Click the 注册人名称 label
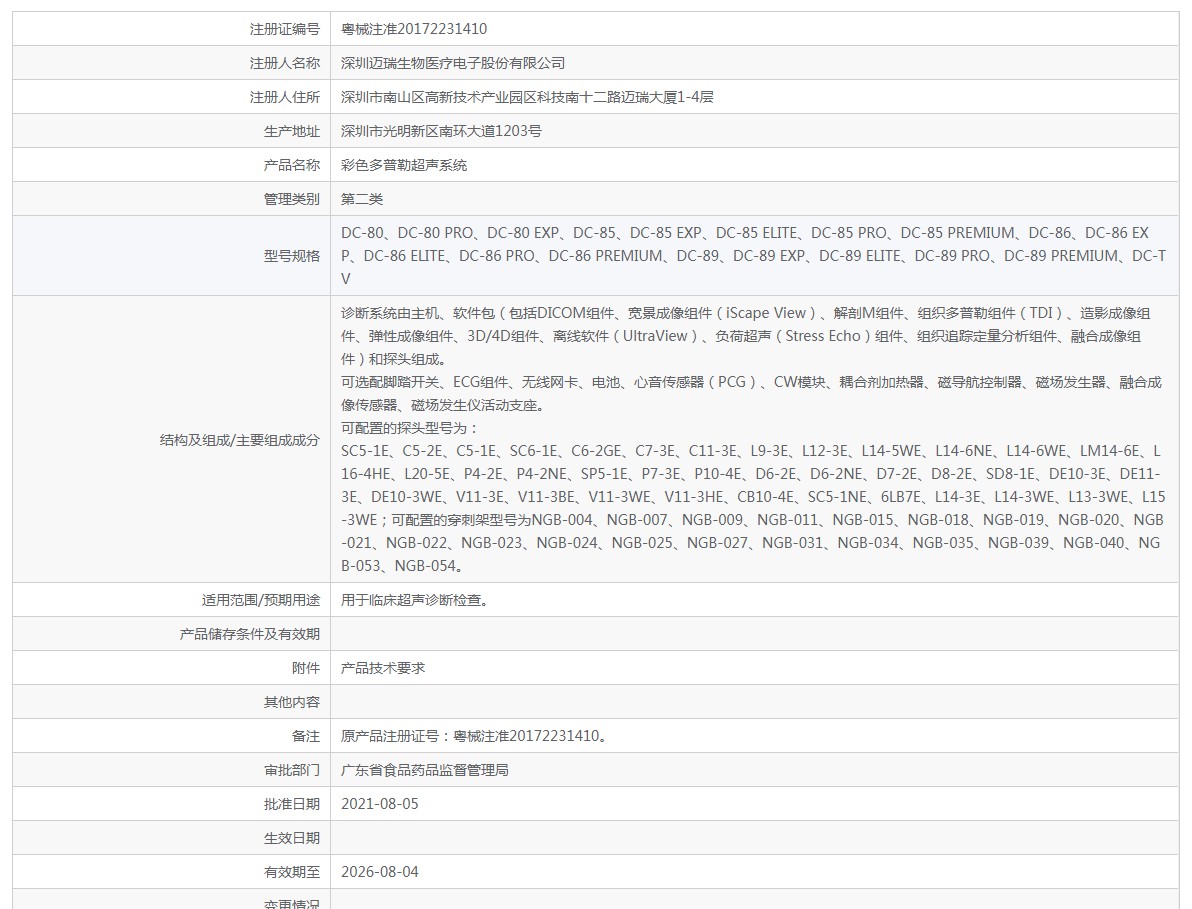 (284, 63)
